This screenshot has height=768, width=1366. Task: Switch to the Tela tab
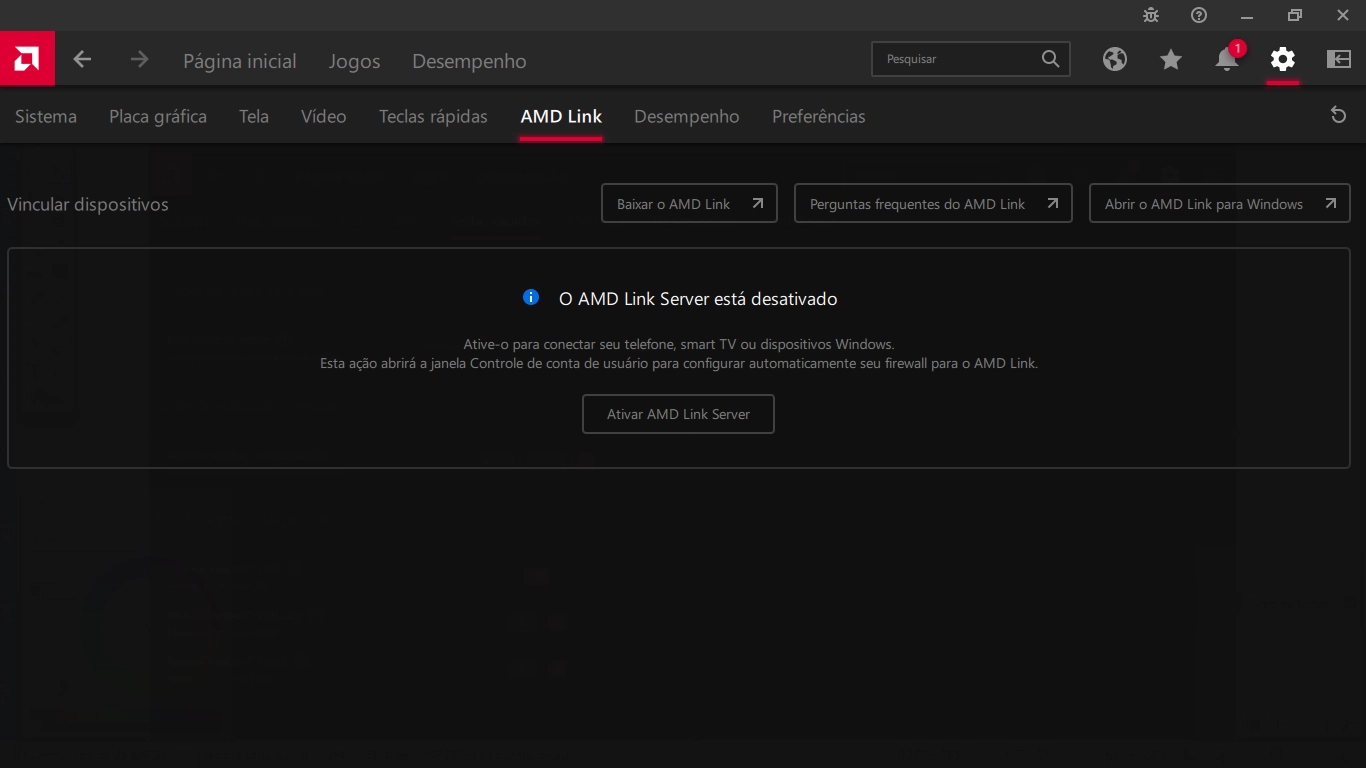coord(254,116)
